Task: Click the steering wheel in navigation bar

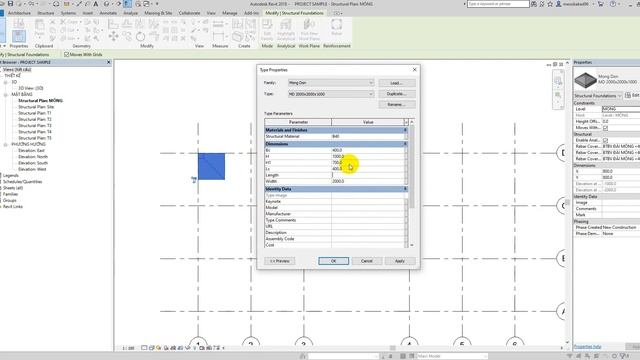Action: tap(558, 81)
